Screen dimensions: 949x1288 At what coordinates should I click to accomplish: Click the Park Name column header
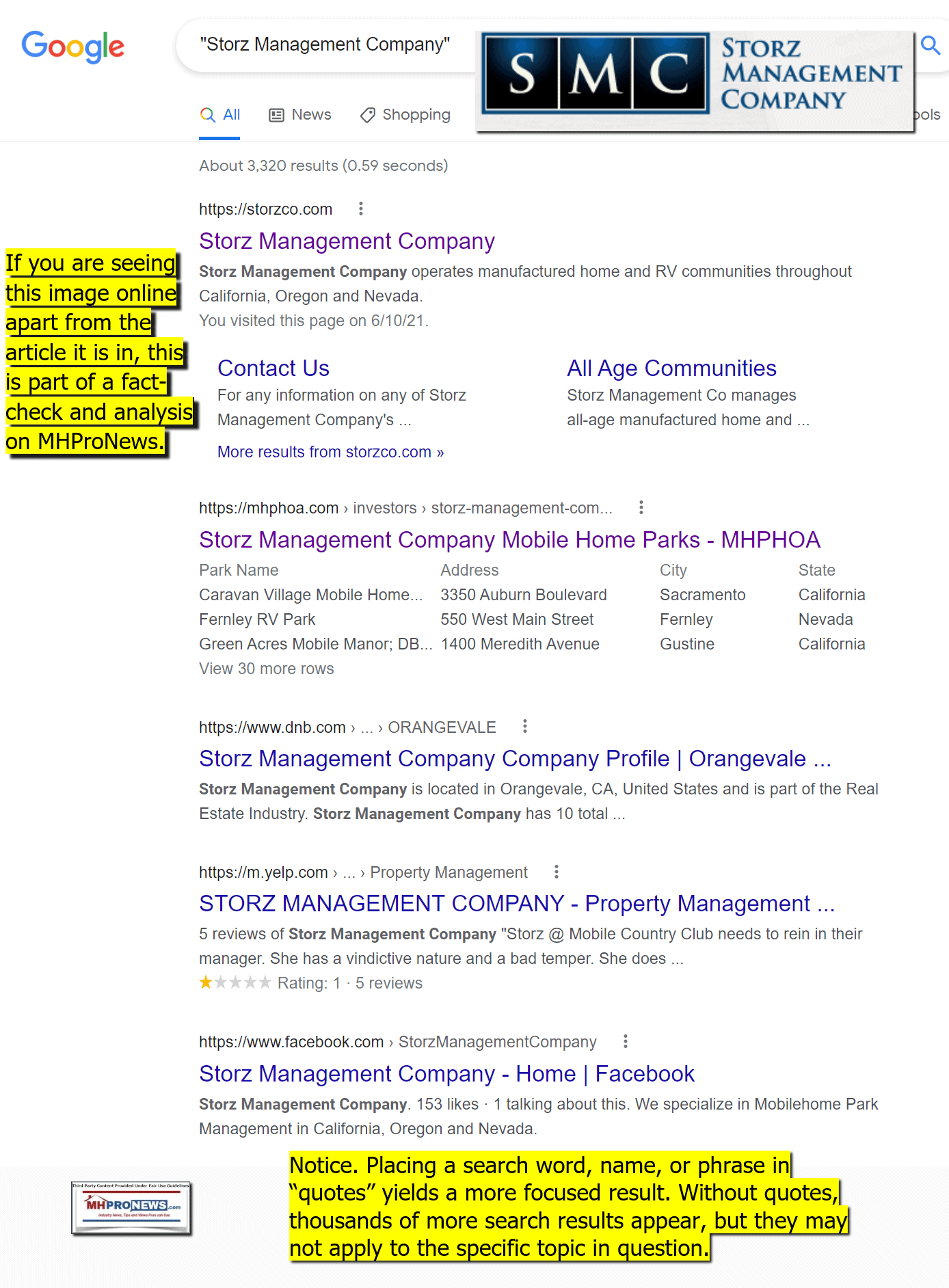[239, 570]
